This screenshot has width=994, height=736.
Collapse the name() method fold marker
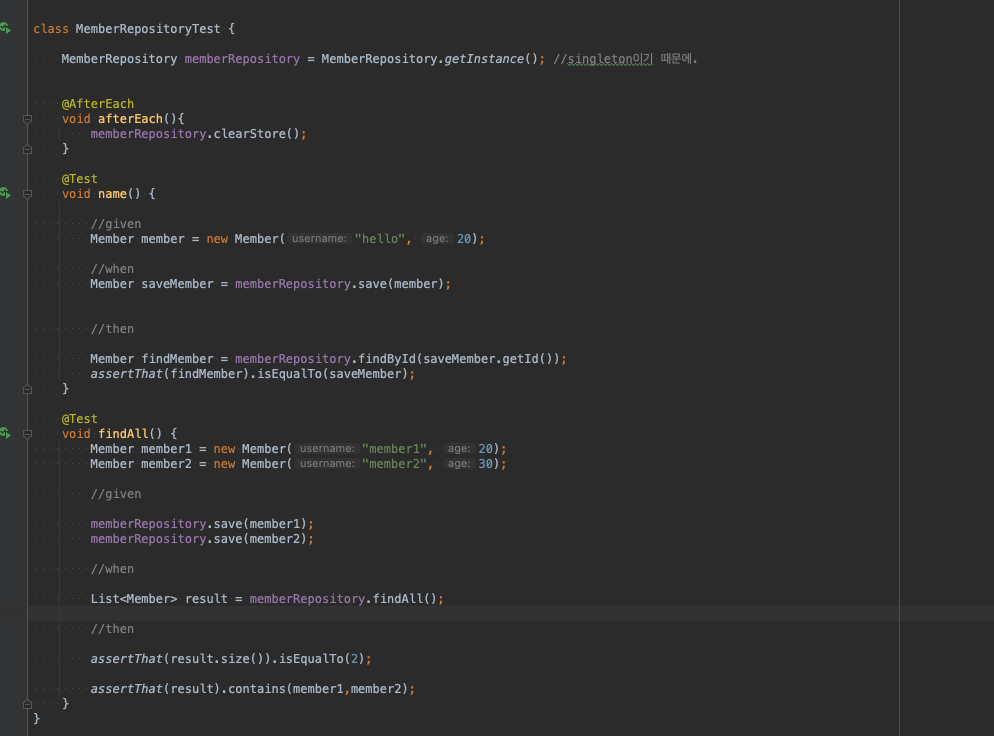[x=27, y=194]
